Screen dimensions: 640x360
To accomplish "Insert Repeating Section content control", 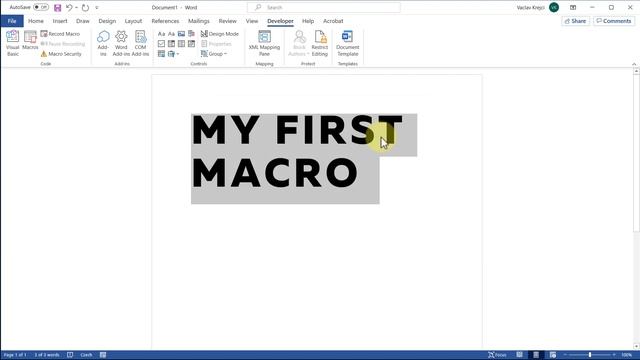I will pyautogui.click(x=162, y=53).
